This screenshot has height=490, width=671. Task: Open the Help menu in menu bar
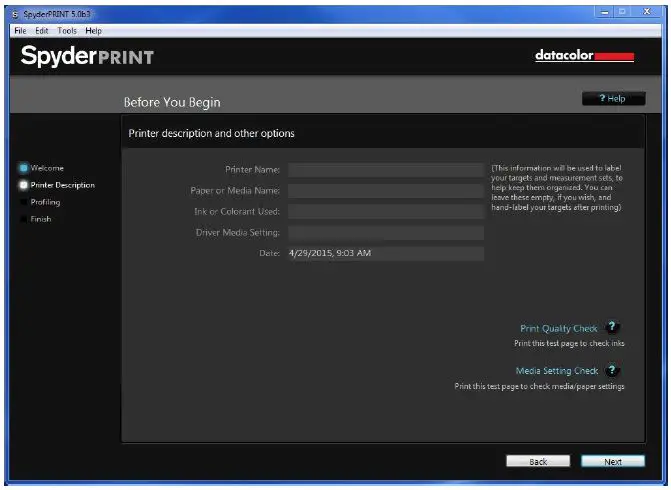tap(93, 31)
